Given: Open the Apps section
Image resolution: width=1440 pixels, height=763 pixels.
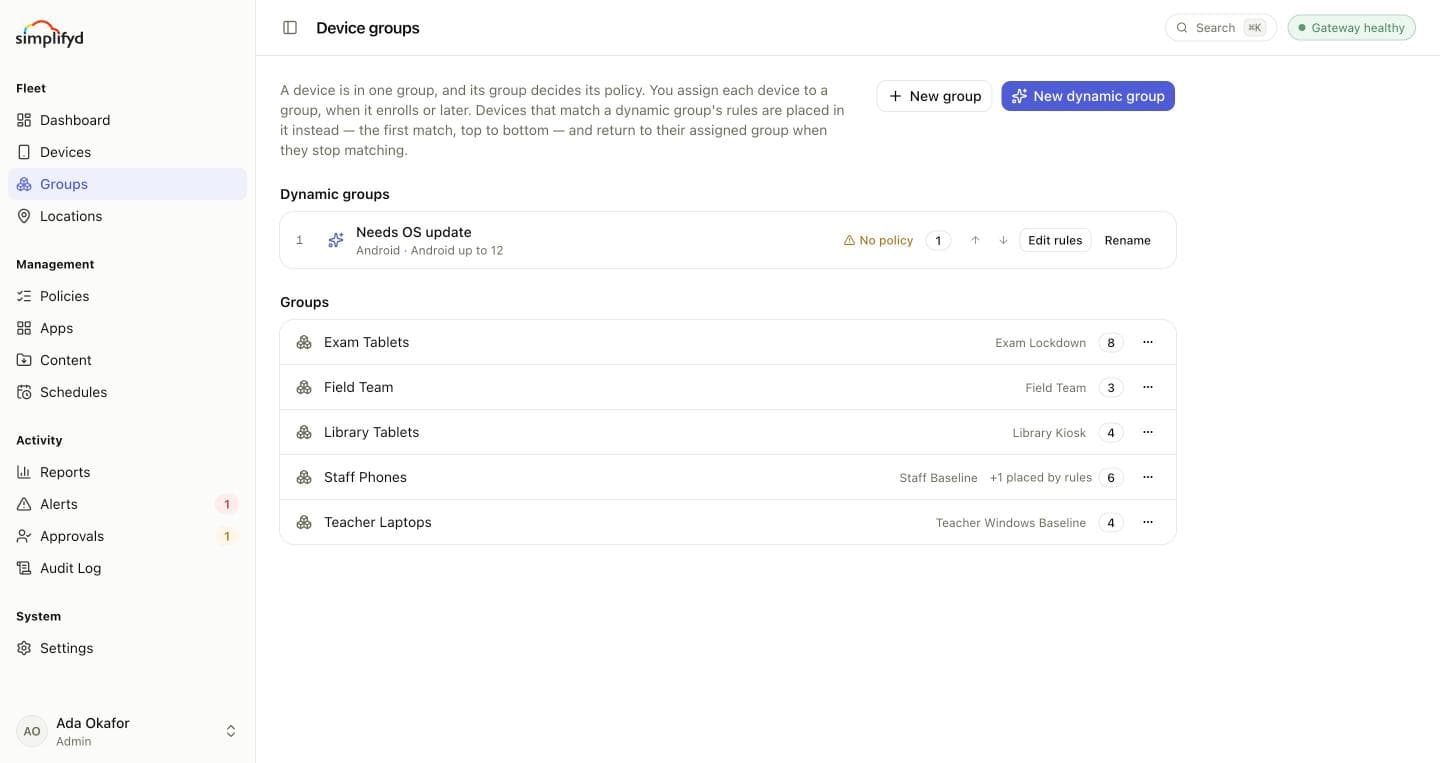Looking at the screenshot, I should point(127,328).
